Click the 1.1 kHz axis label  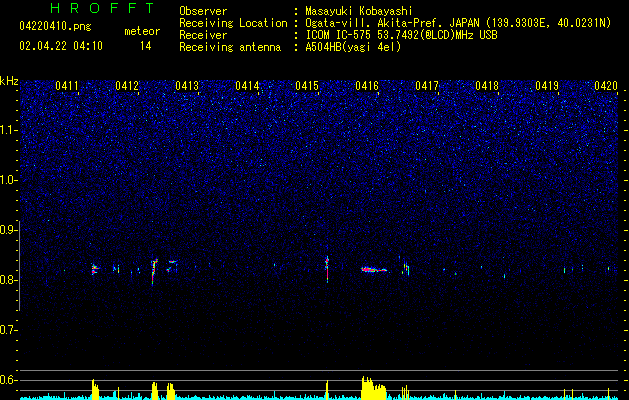(x=8, y=130)
